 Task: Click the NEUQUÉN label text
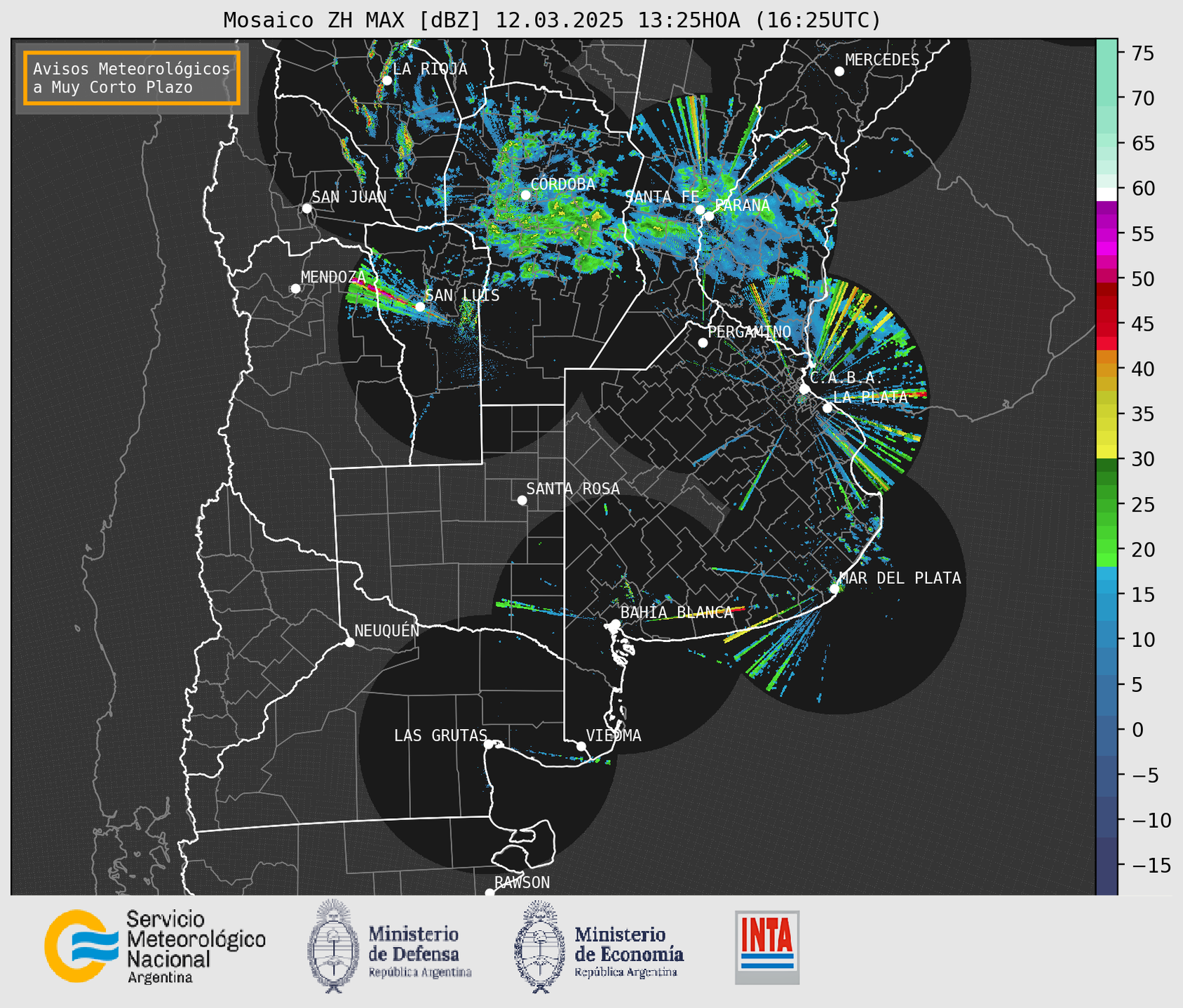click(x=387, y=630)
